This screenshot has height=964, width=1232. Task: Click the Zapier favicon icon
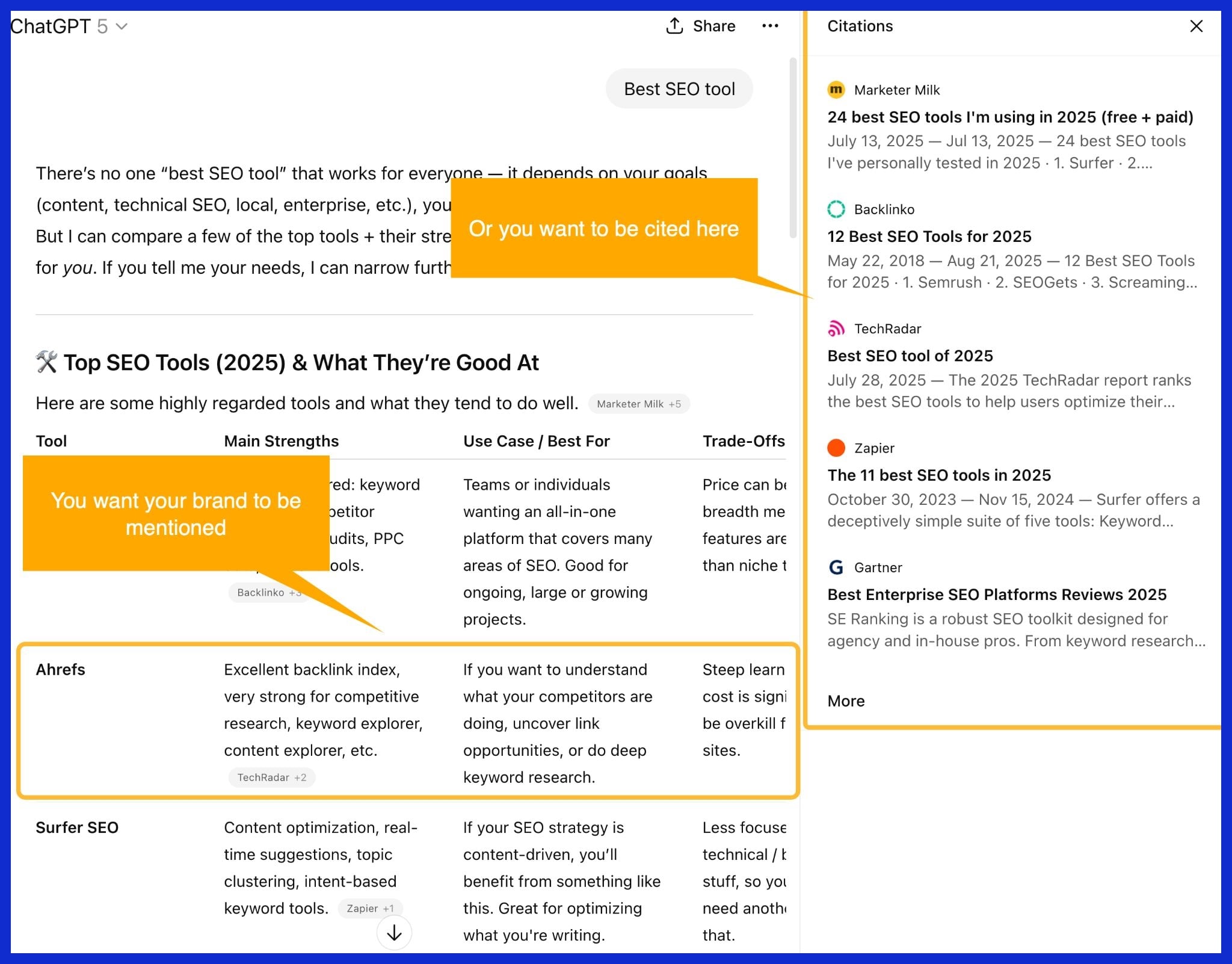(x=836, y=448)
